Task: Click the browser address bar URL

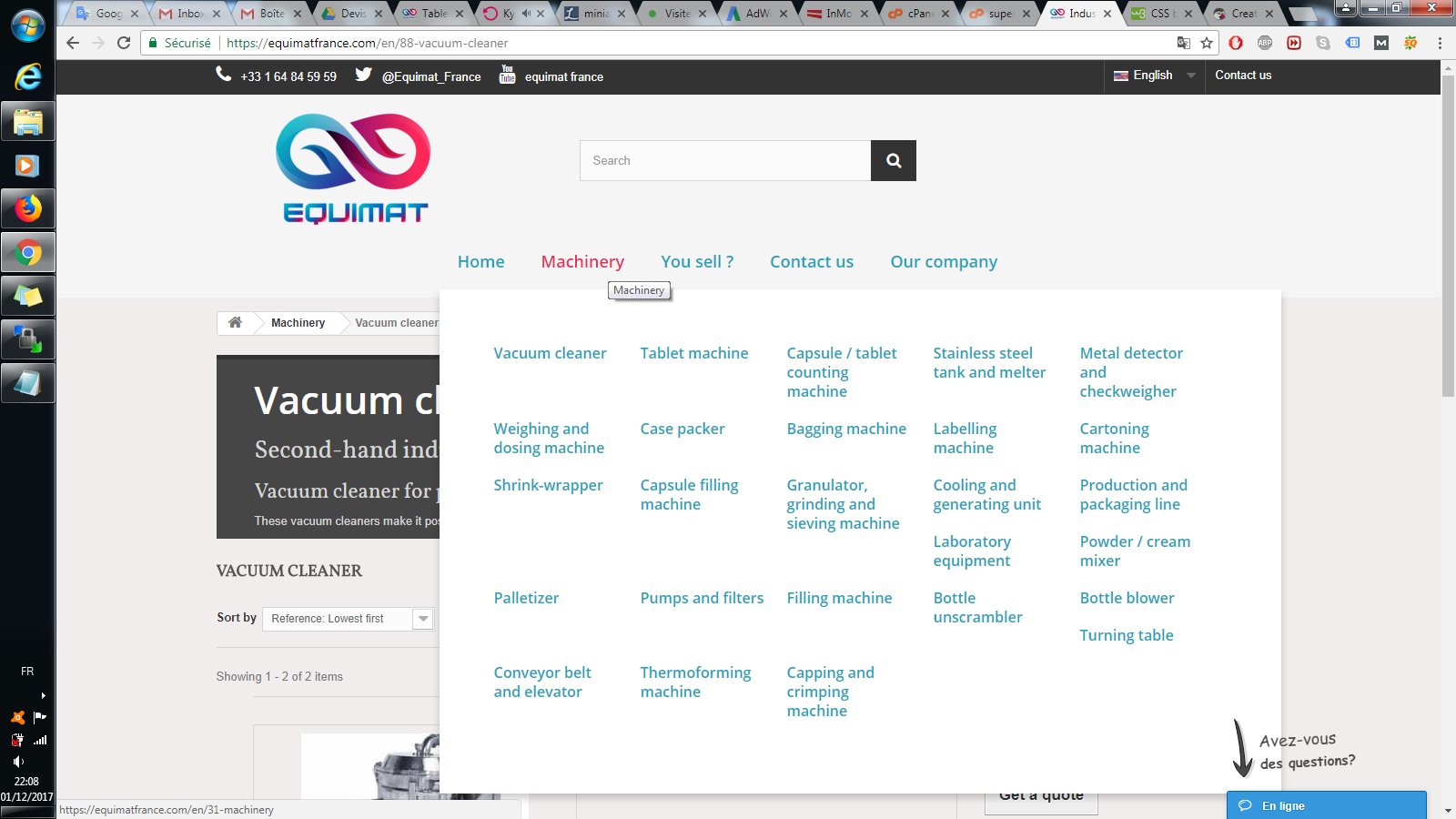Action: [x=368, y=43]
